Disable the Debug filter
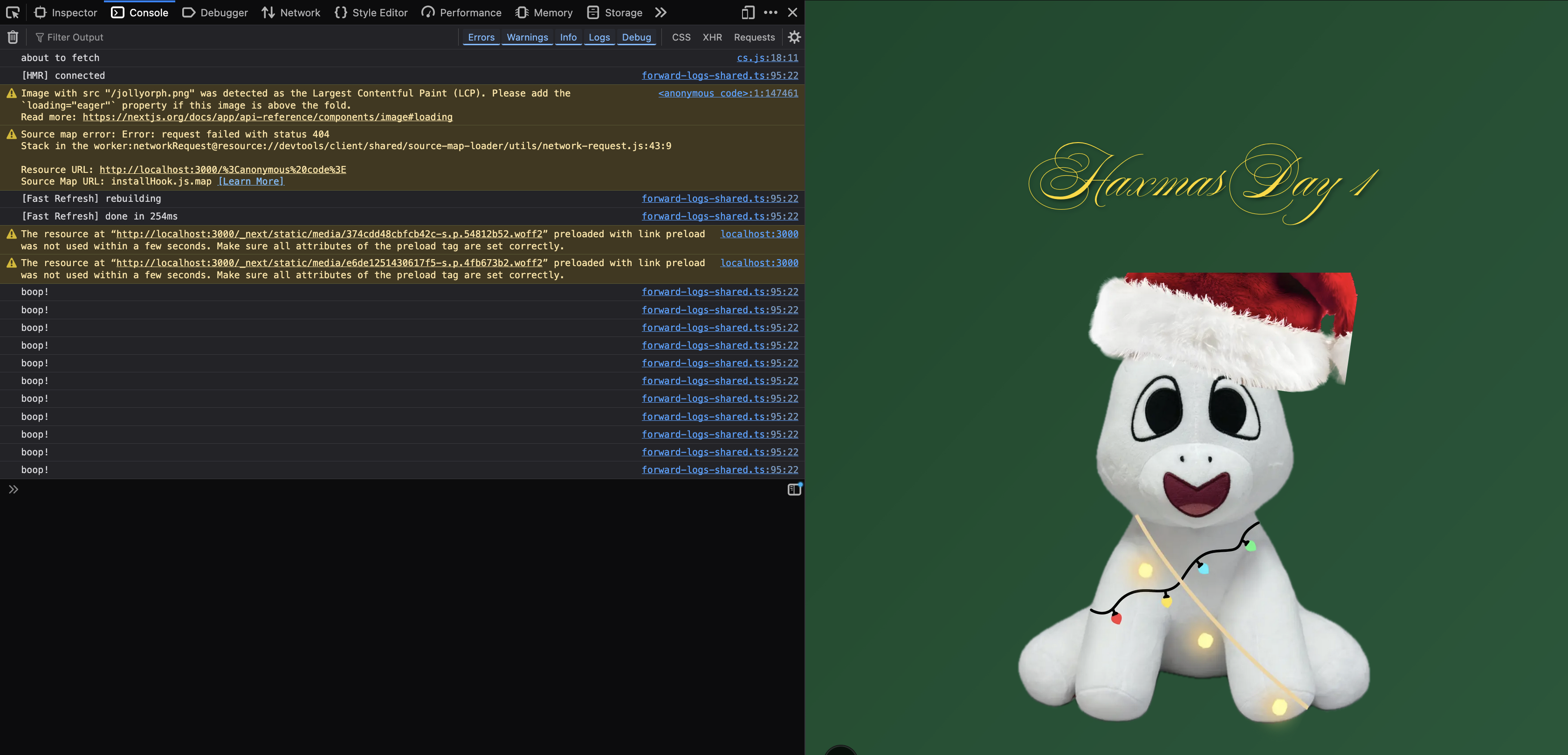This screenshot has width=1568, height=755. click(636, 37)
